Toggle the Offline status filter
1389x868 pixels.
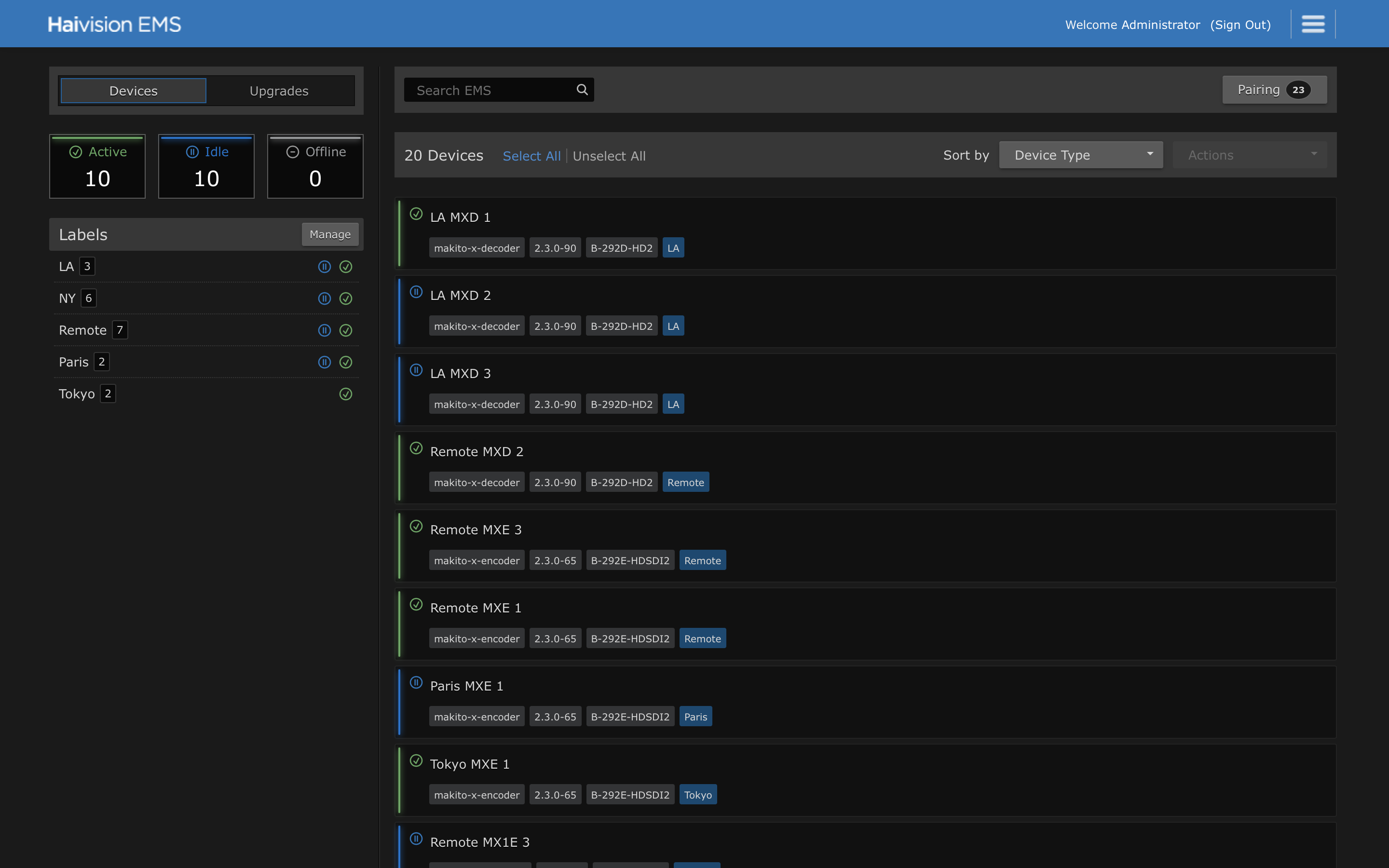315,166
